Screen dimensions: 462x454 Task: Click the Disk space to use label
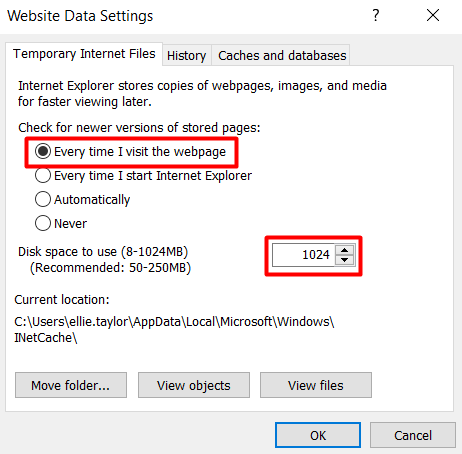(x=103, y=252)
